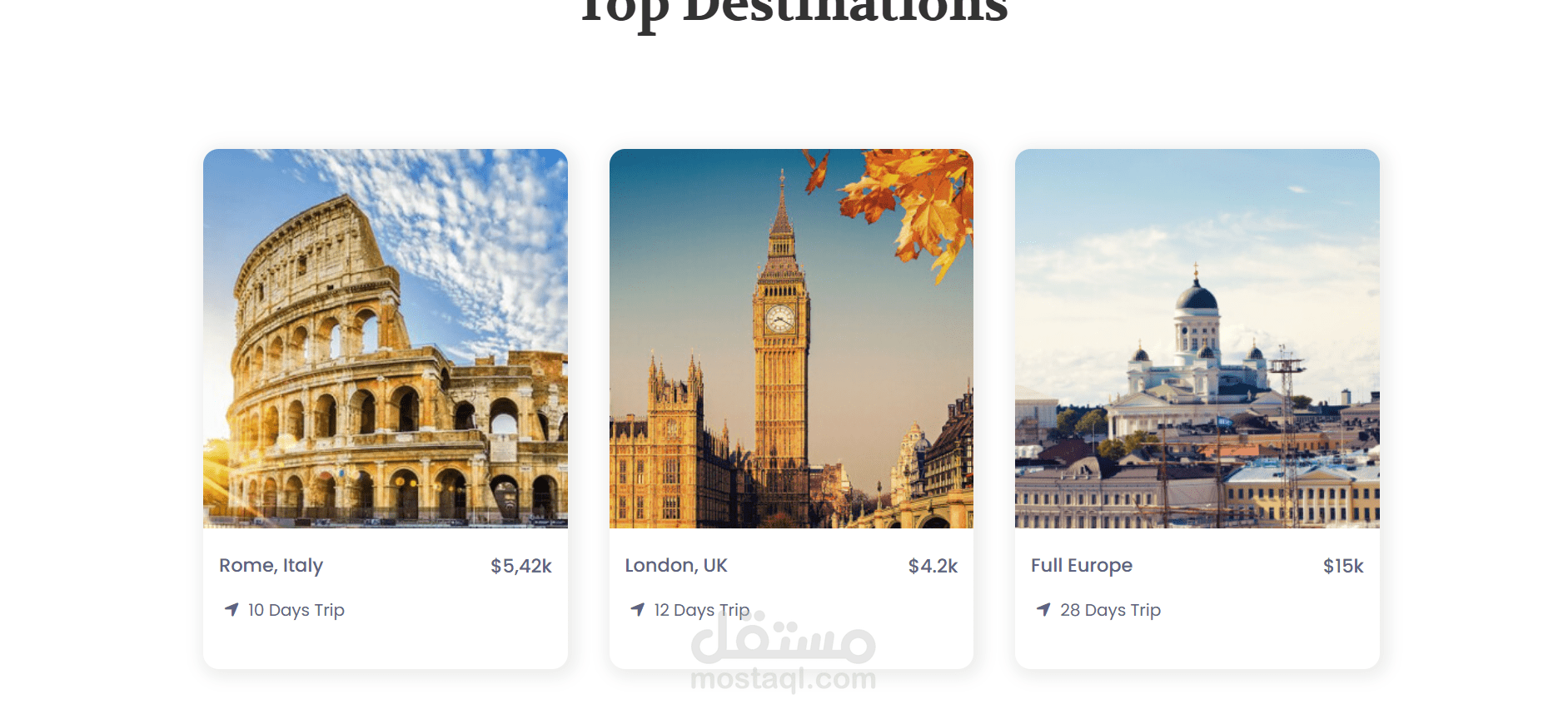The width and height of the screenshot is (1568, 709).
Task: Click the Arabic mostaql logo watermark
Action: (x=784, y=638)
